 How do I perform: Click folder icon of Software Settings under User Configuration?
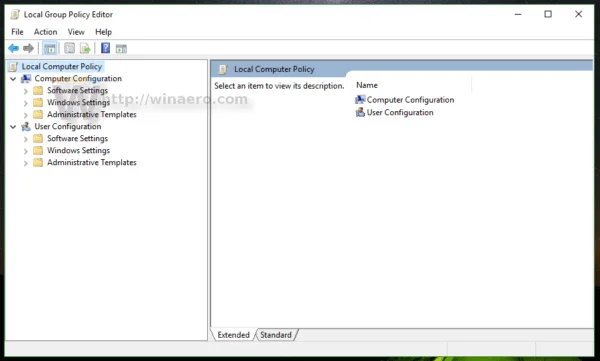click(38, 139)
